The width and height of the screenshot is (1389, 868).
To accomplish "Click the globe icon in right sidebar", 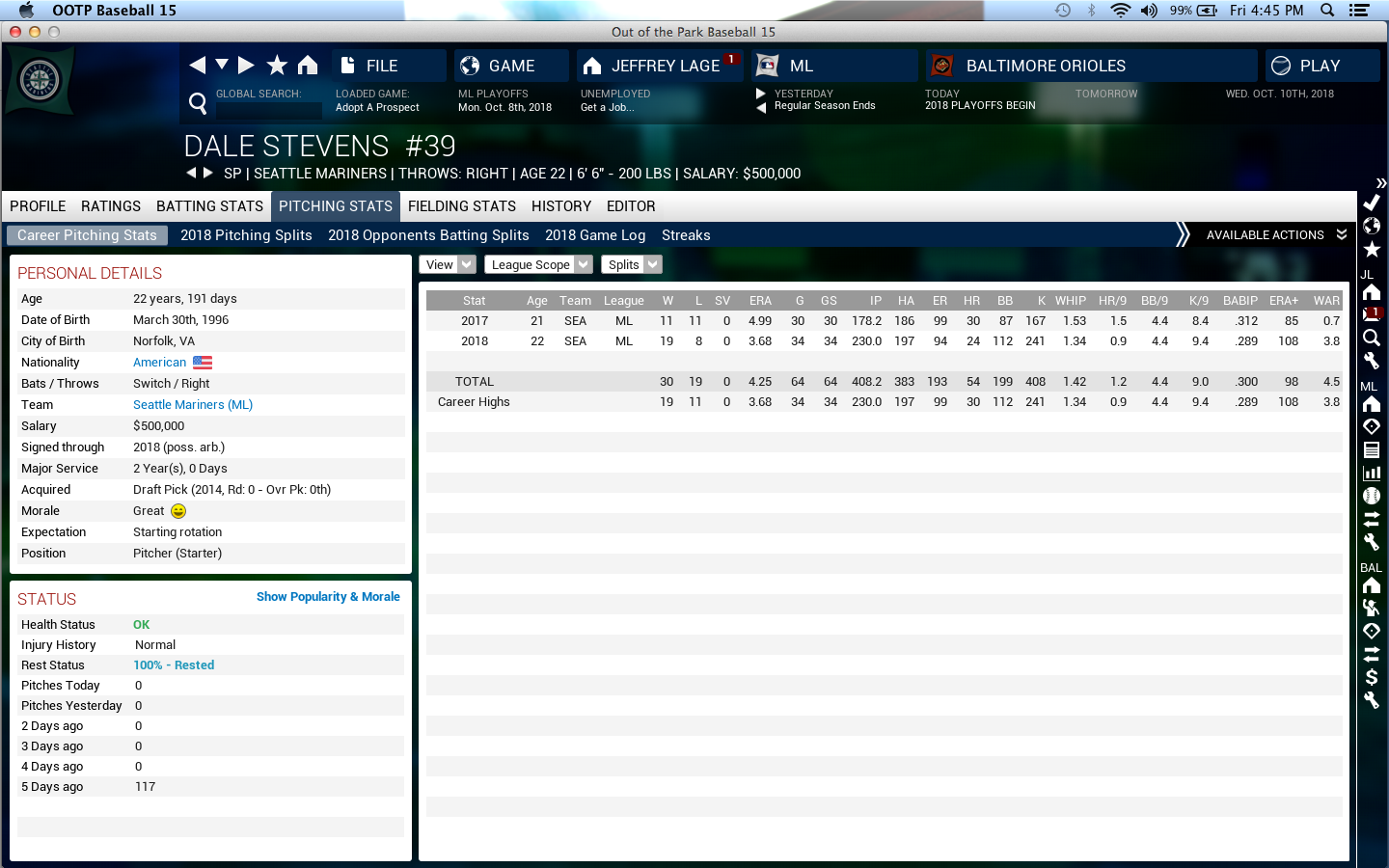I will 1371,226.
